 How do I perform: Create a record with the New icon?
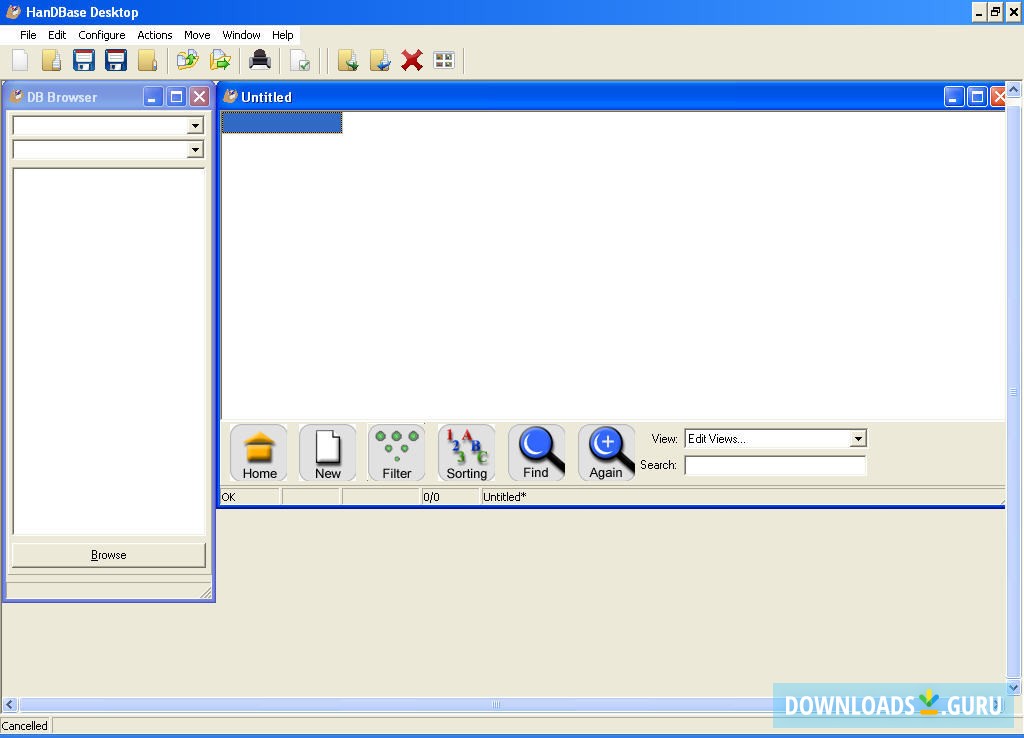click(x=327, y=452)
